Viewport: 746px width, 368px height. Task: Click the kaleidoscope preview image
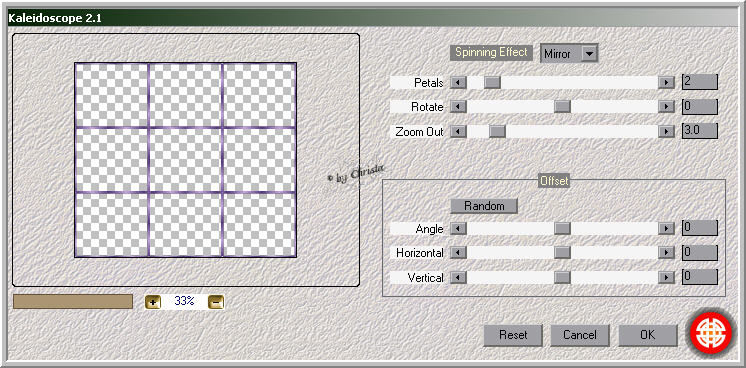(186, 160)
